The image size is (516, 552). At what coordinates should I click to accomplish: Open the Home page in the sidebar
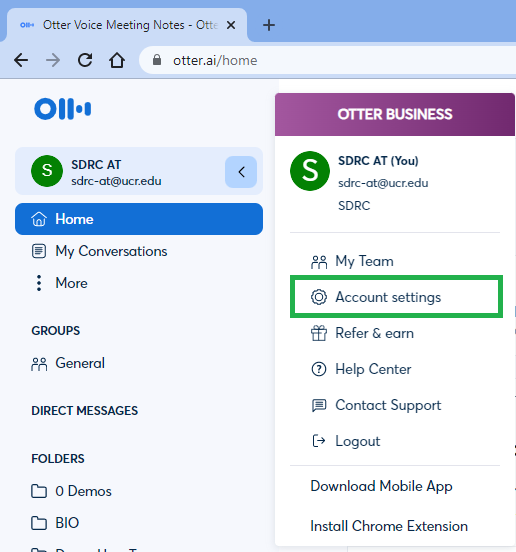tap(139, 219)
